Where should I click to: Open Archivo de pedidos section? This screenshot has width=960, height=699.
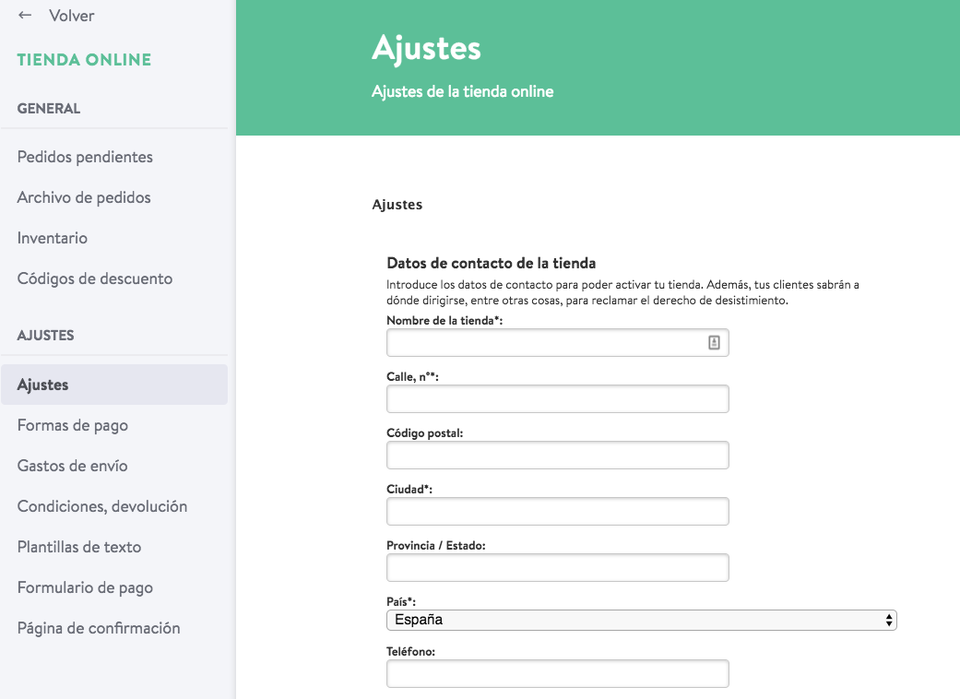click(84, 197)
